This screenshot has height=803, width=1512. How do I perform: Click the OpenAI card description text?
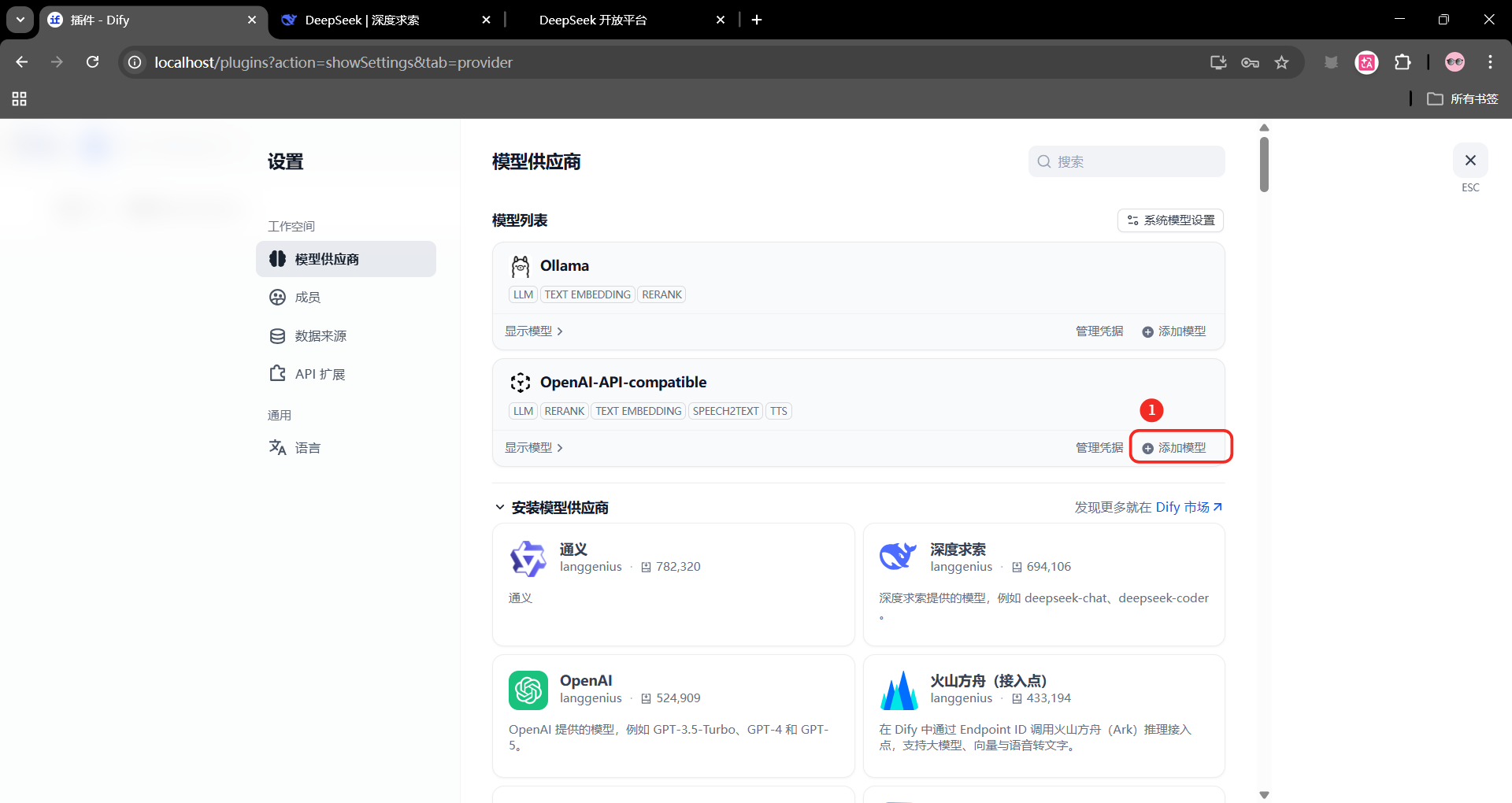tap(669, 738)
